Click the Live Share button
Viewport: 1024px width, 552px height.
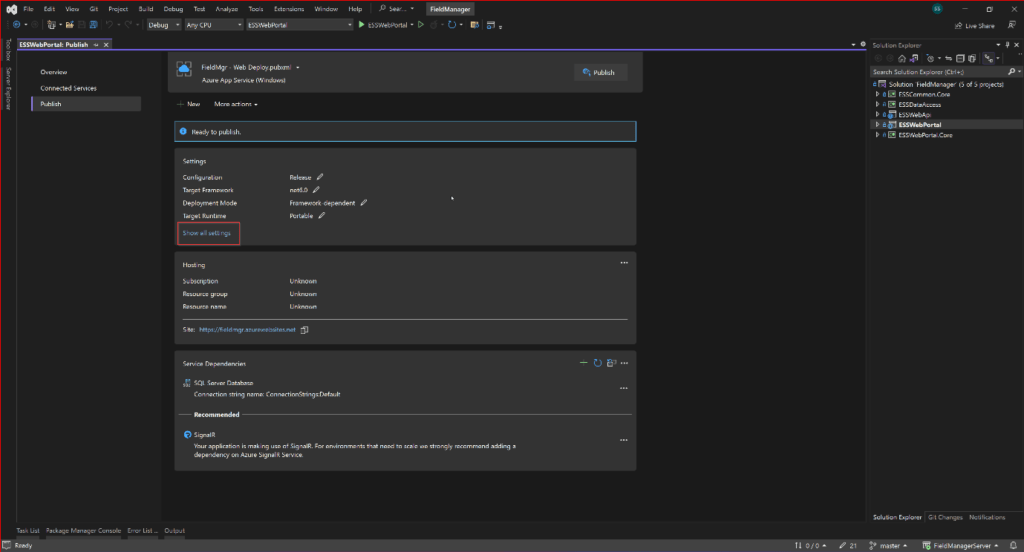[x=975, y=25]
